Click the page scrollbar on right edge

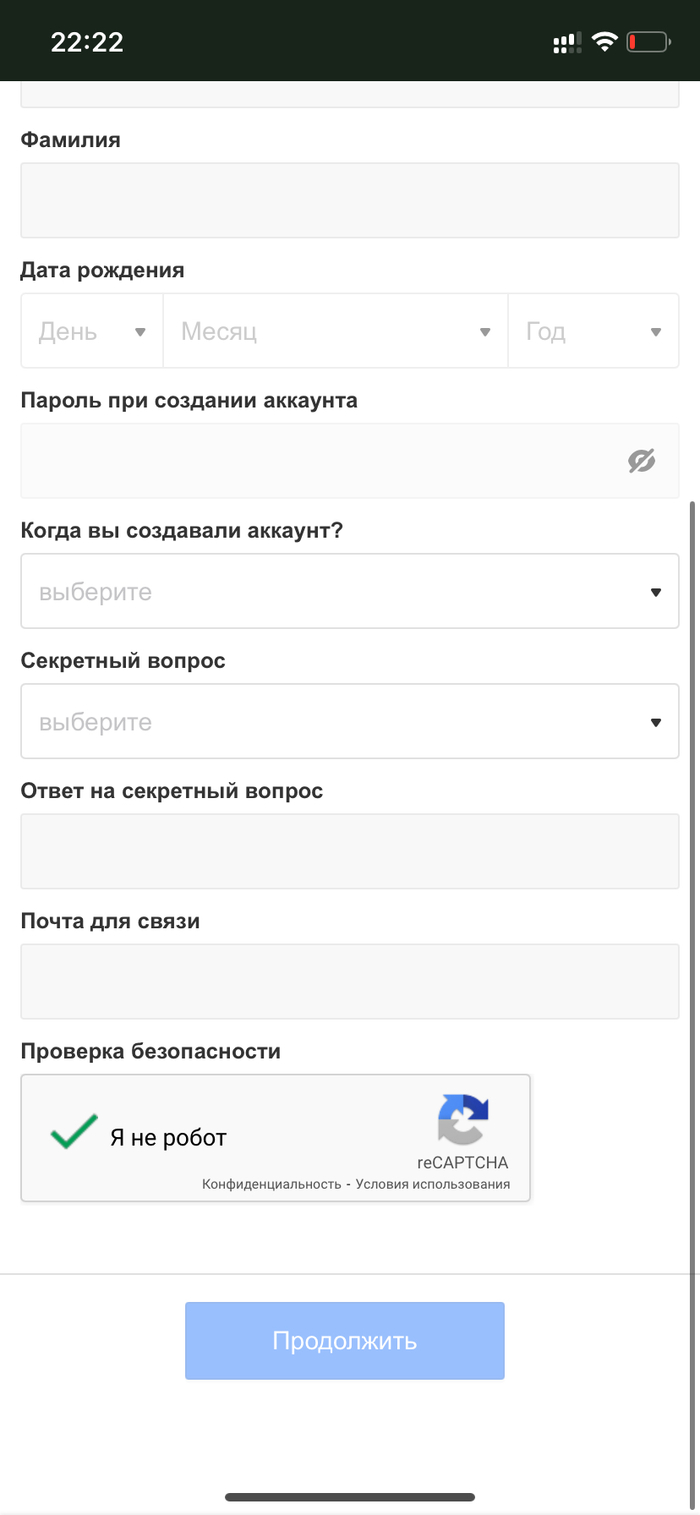(x=695, y=800)
